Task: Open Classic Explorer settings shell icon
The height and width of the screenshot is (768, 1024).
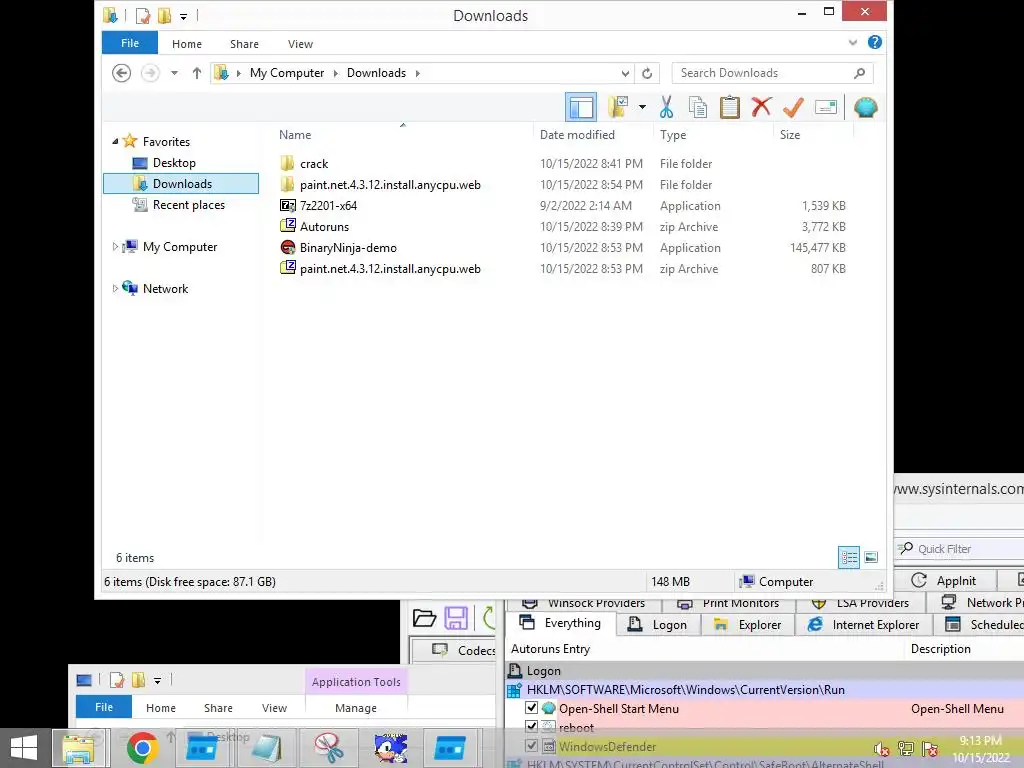Action: (x=865, y=107)
